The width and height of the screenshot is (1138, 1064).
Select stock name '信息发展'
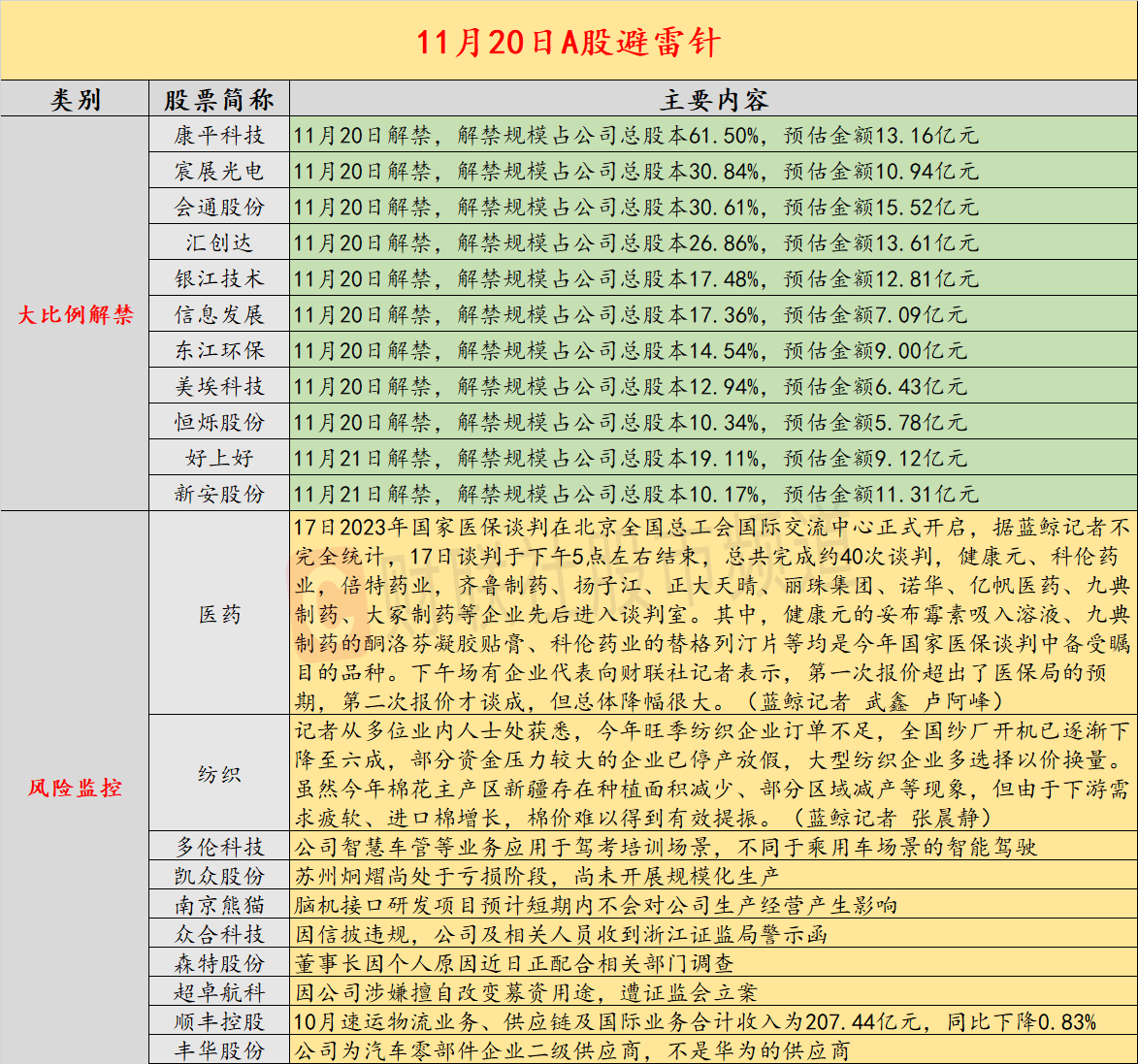[219, 314]
